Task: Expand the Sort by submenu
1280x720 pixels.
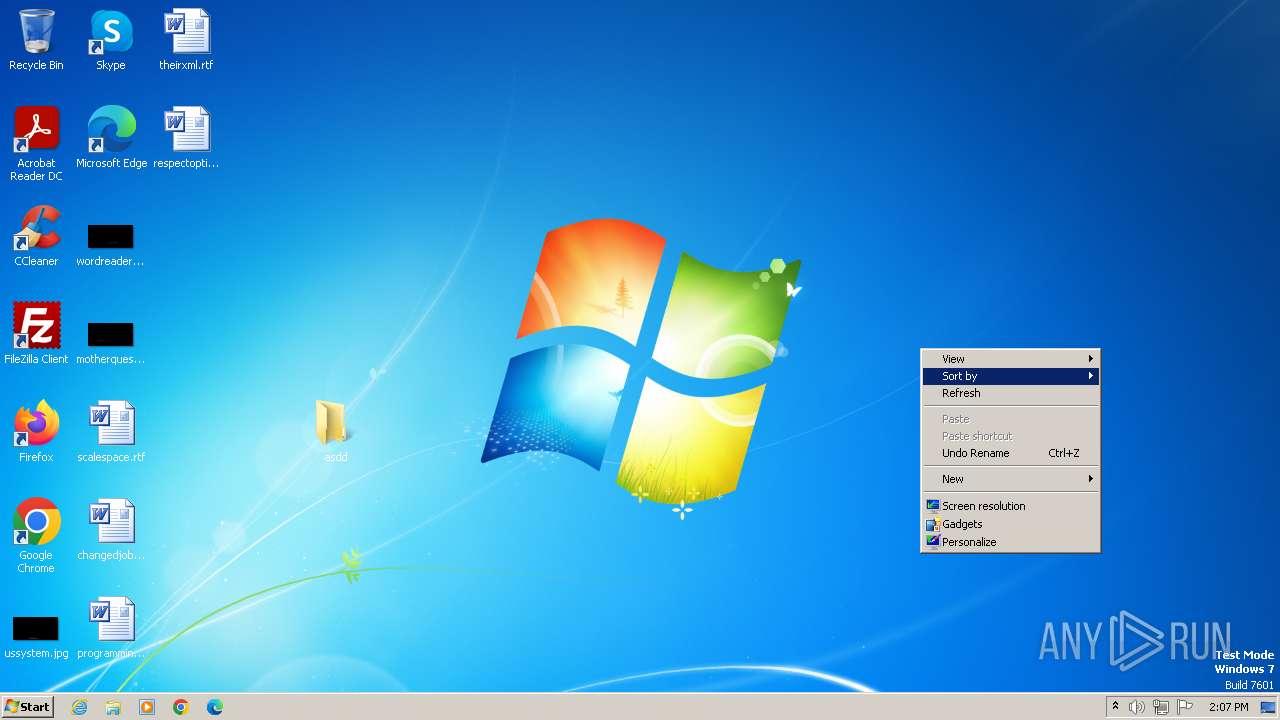Action: point(1010,376)
